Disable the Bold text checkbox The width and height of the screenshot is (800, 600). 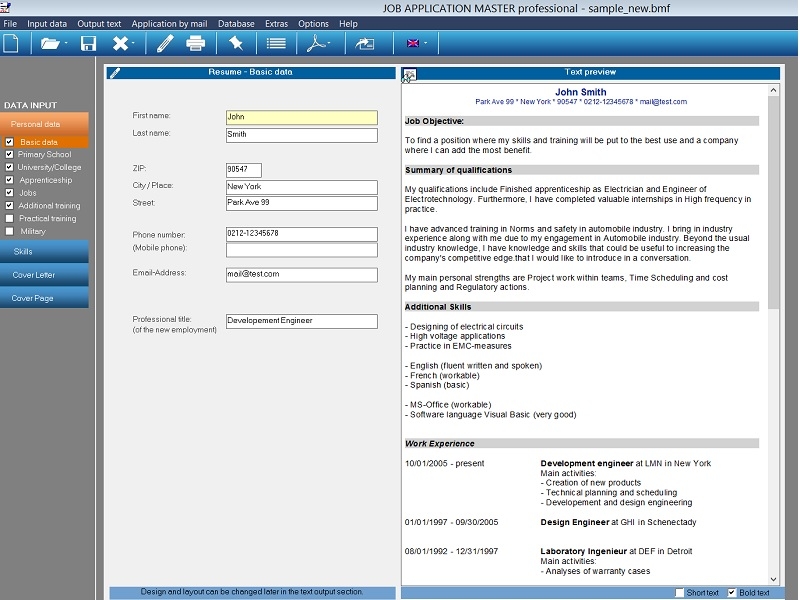pos(732,592)
